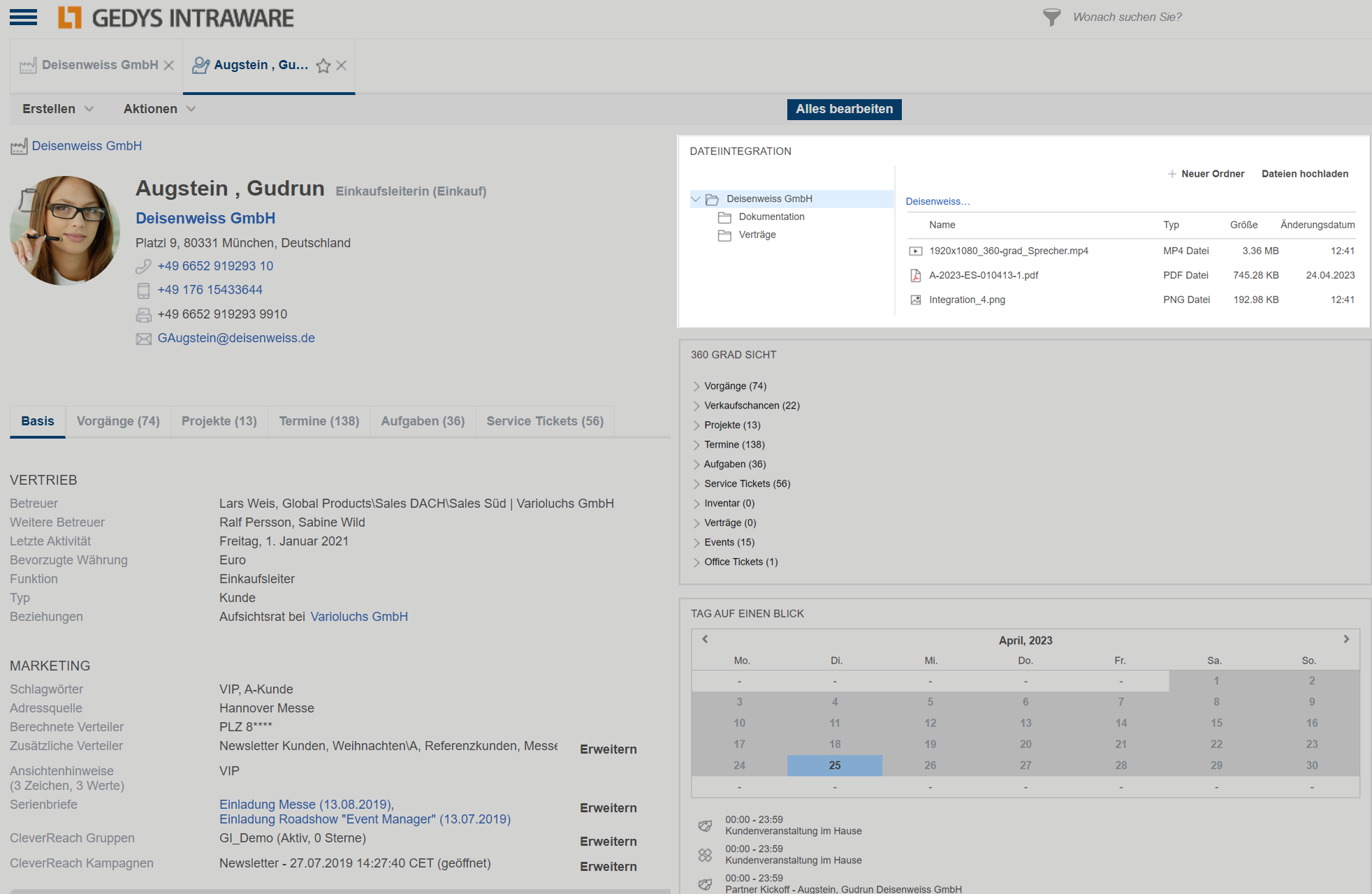
Task: Open Gudrun Augstein's profile photo
Action: click(x=65, y=230)
